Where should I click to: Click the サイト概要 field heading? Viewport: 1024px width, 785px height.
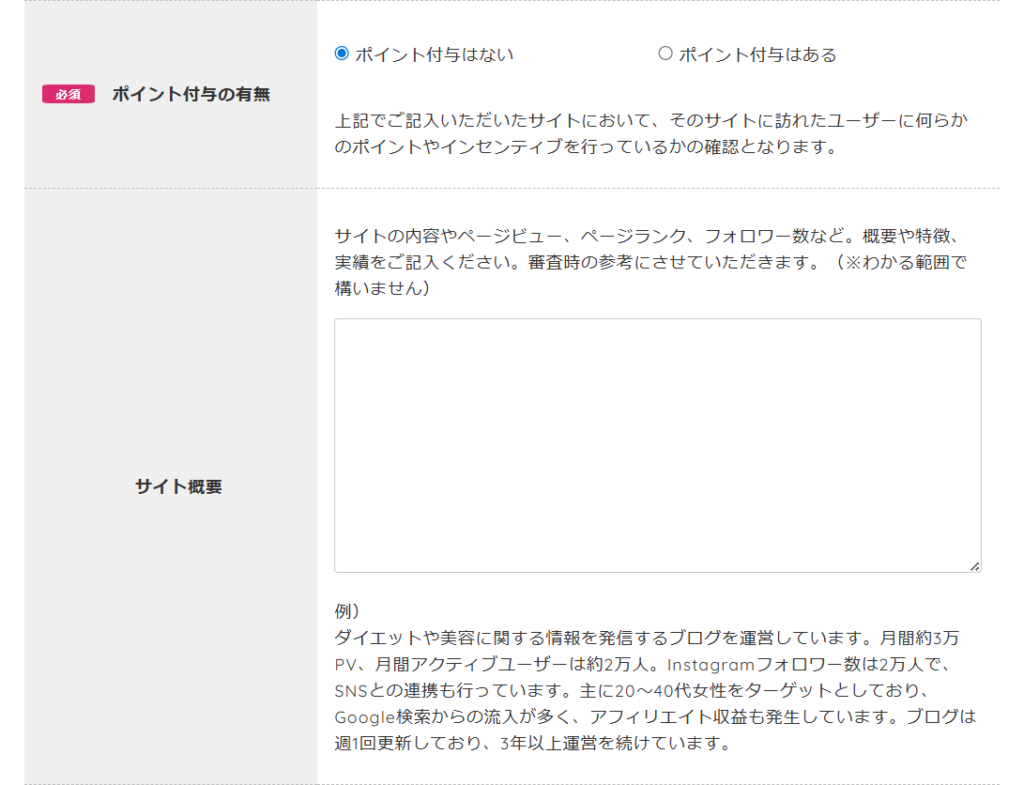pyautogui.click(x=178, y=487)
